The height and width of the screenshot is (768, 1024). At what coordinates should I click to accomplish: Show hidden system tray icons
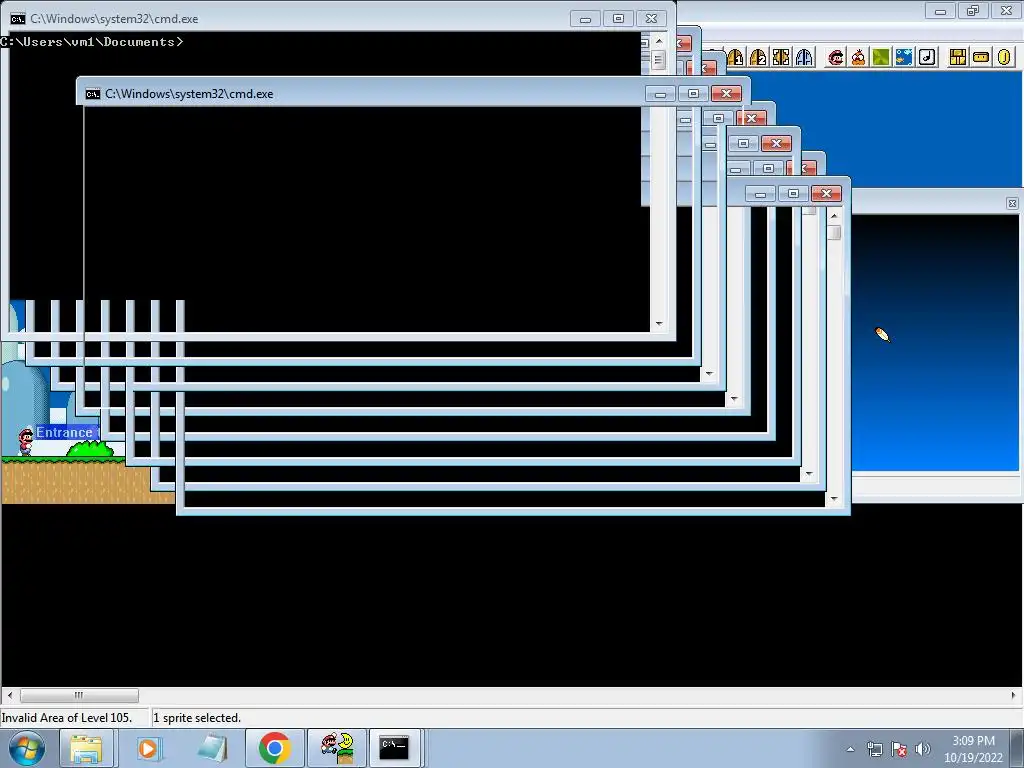click(850, 749)
